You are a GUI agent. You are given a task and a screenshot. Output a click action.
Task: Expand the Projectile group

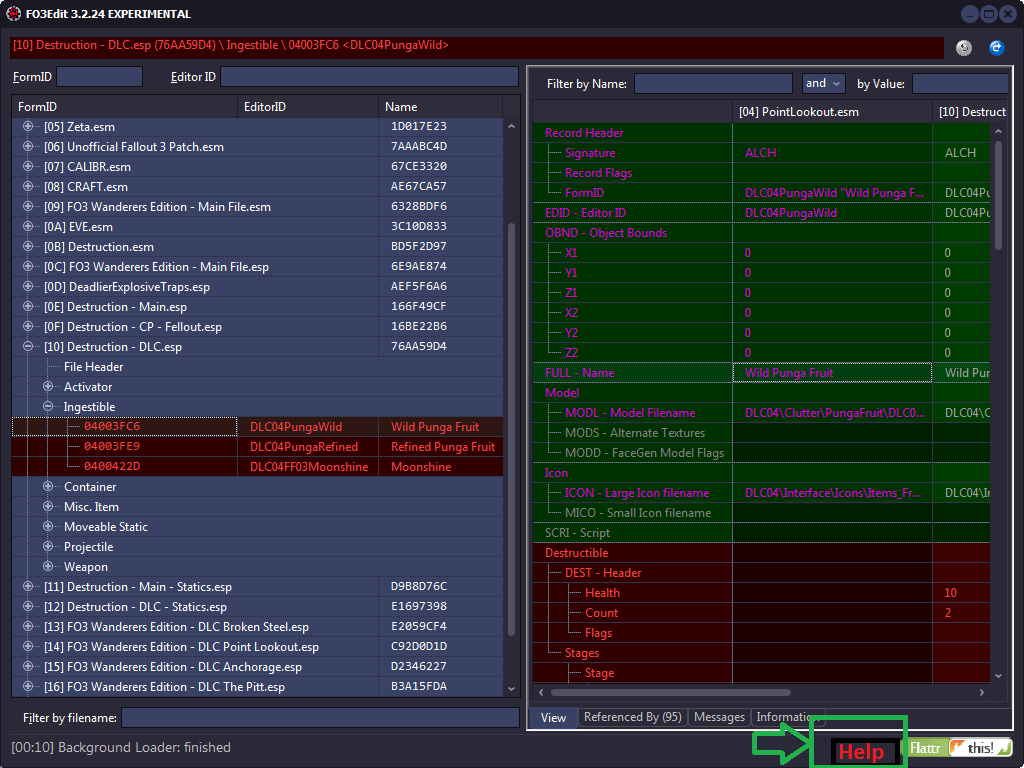coord(48,546)
